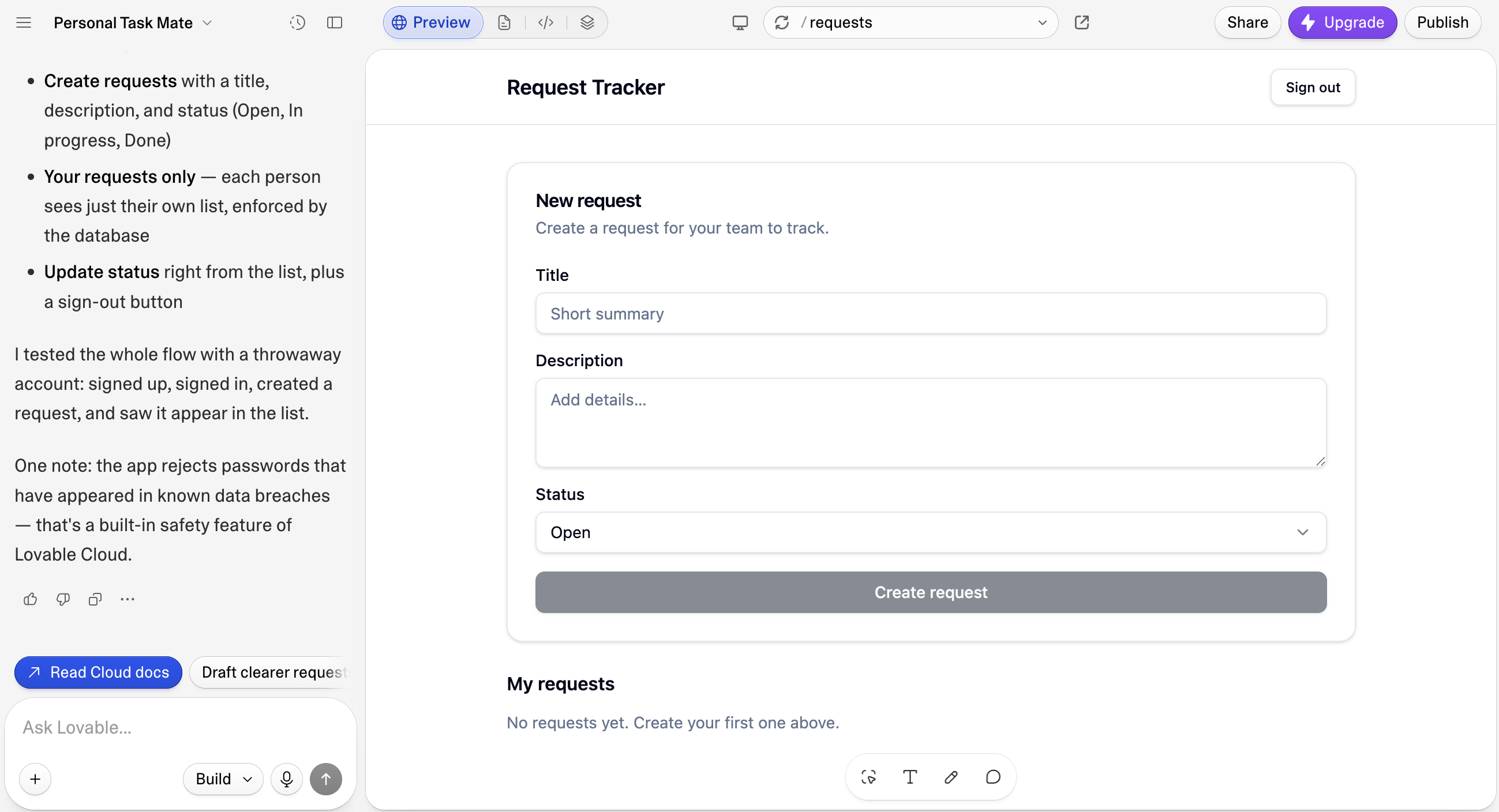This screenshot has width=1499, height=812.
Task: Focus the Description details textarea
Action: coord(931,423)
